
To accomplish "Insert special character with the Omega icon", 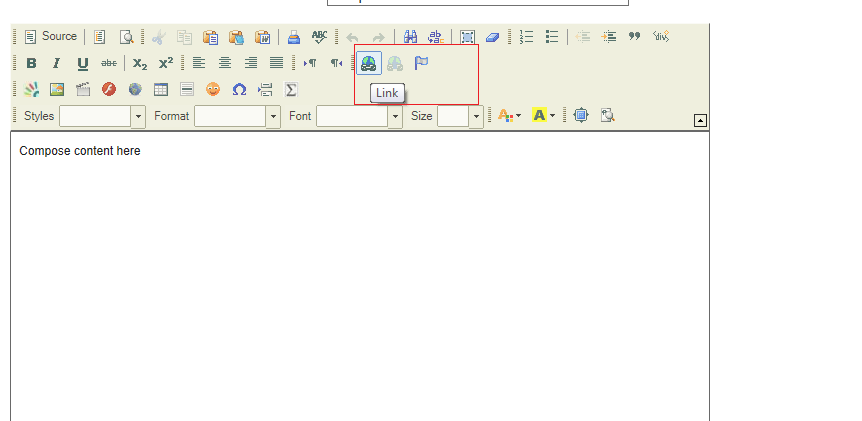I will pos(239,89).
